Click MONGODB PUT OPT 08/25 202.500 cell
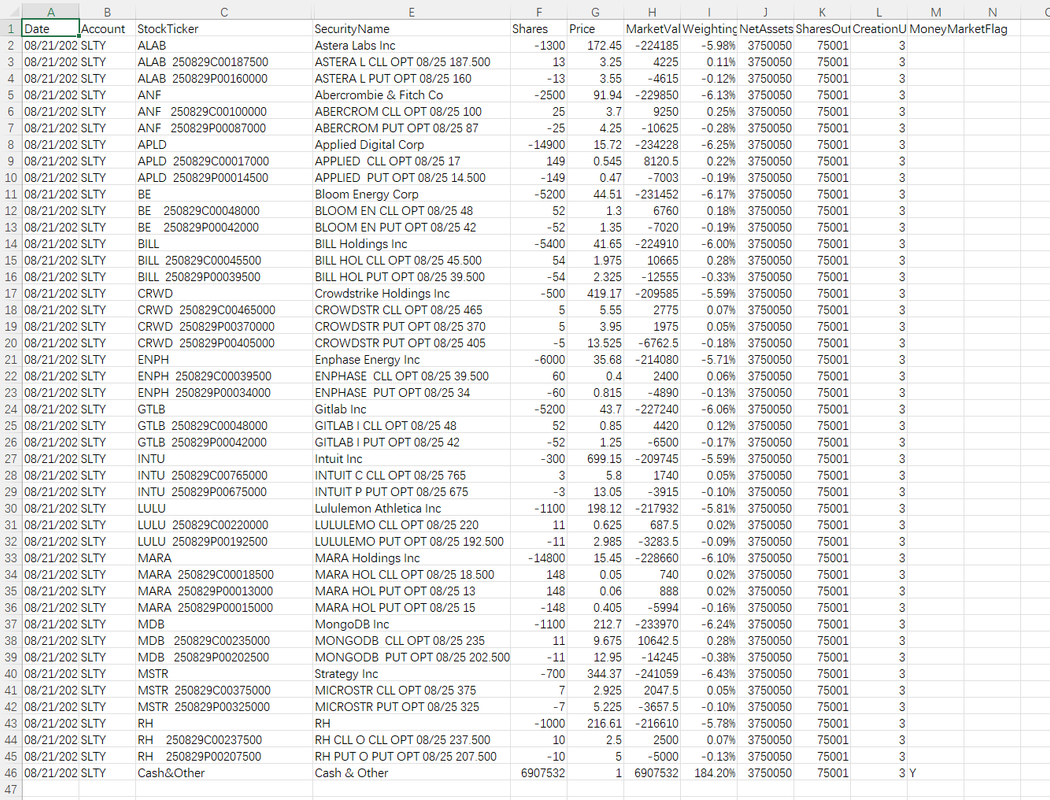1050x800 pixels. 411,657
